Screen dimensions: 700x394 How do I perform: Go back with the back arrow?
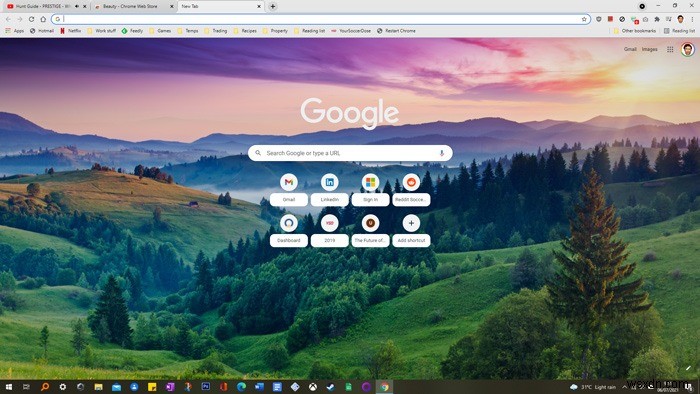coord(8,19)
